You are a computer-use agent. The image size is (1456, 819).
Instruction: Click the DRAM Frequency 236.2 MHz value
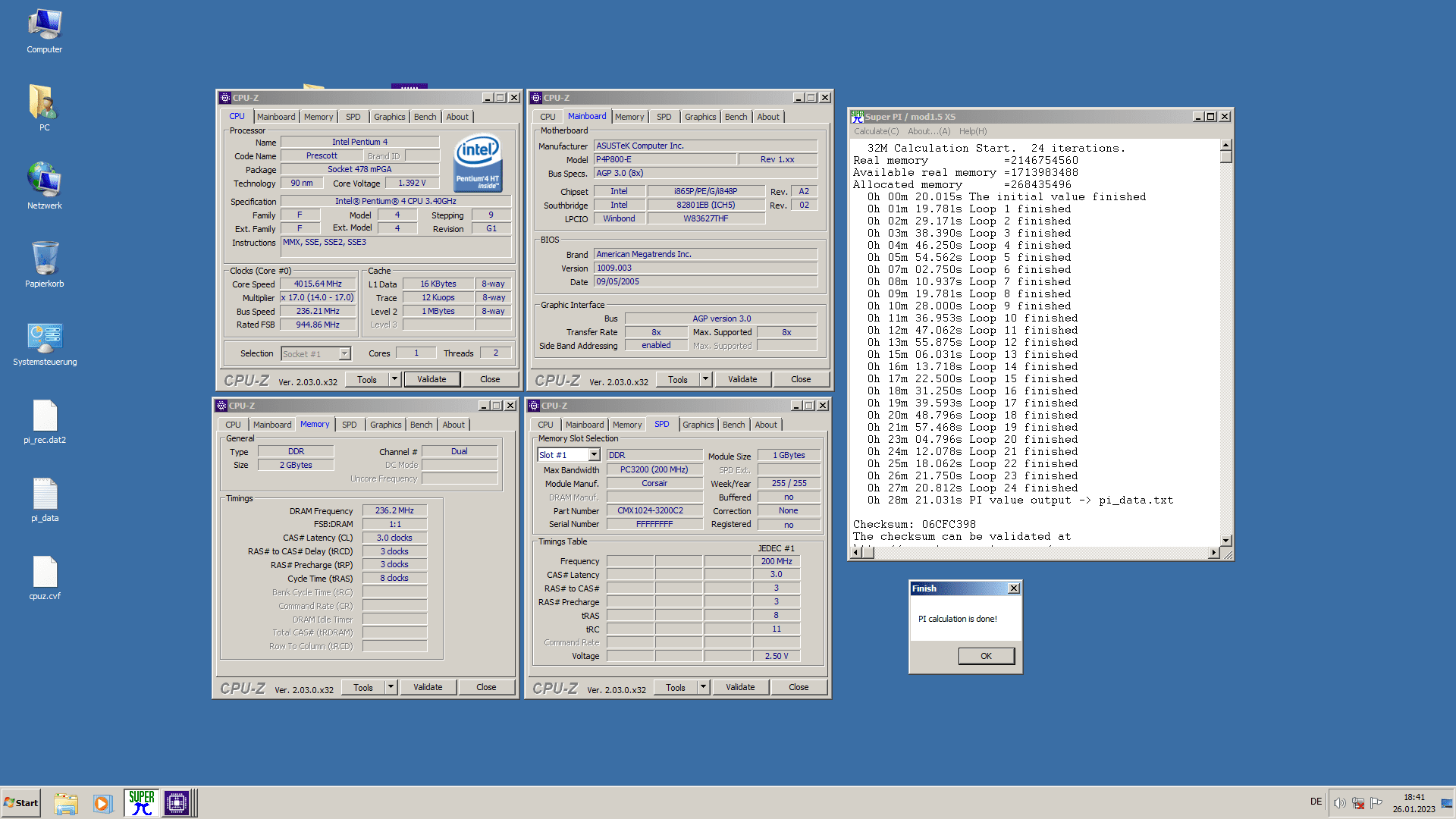click(394, 510)
